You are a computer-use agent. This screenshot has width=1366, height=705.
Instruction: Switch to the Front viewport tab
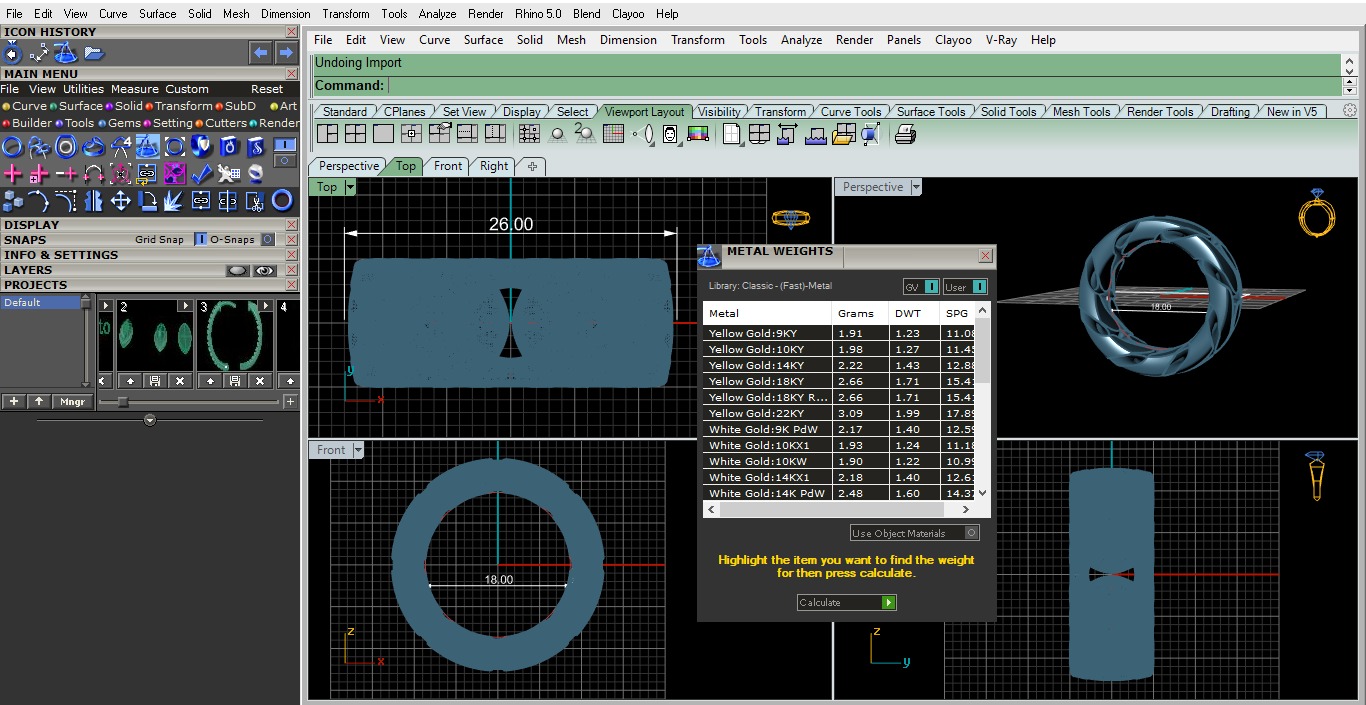coord(448,166)
